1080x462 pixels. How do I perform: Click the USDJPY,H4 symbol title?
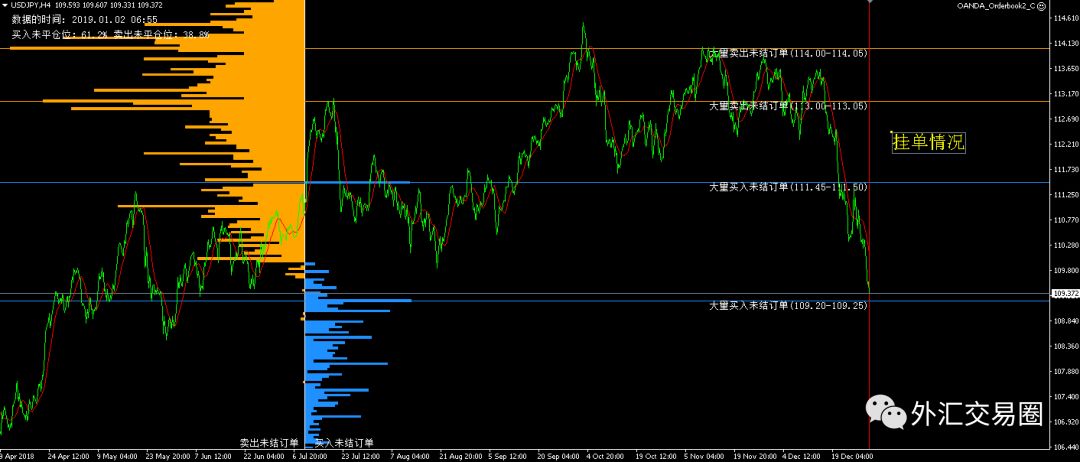click(31, 6)
